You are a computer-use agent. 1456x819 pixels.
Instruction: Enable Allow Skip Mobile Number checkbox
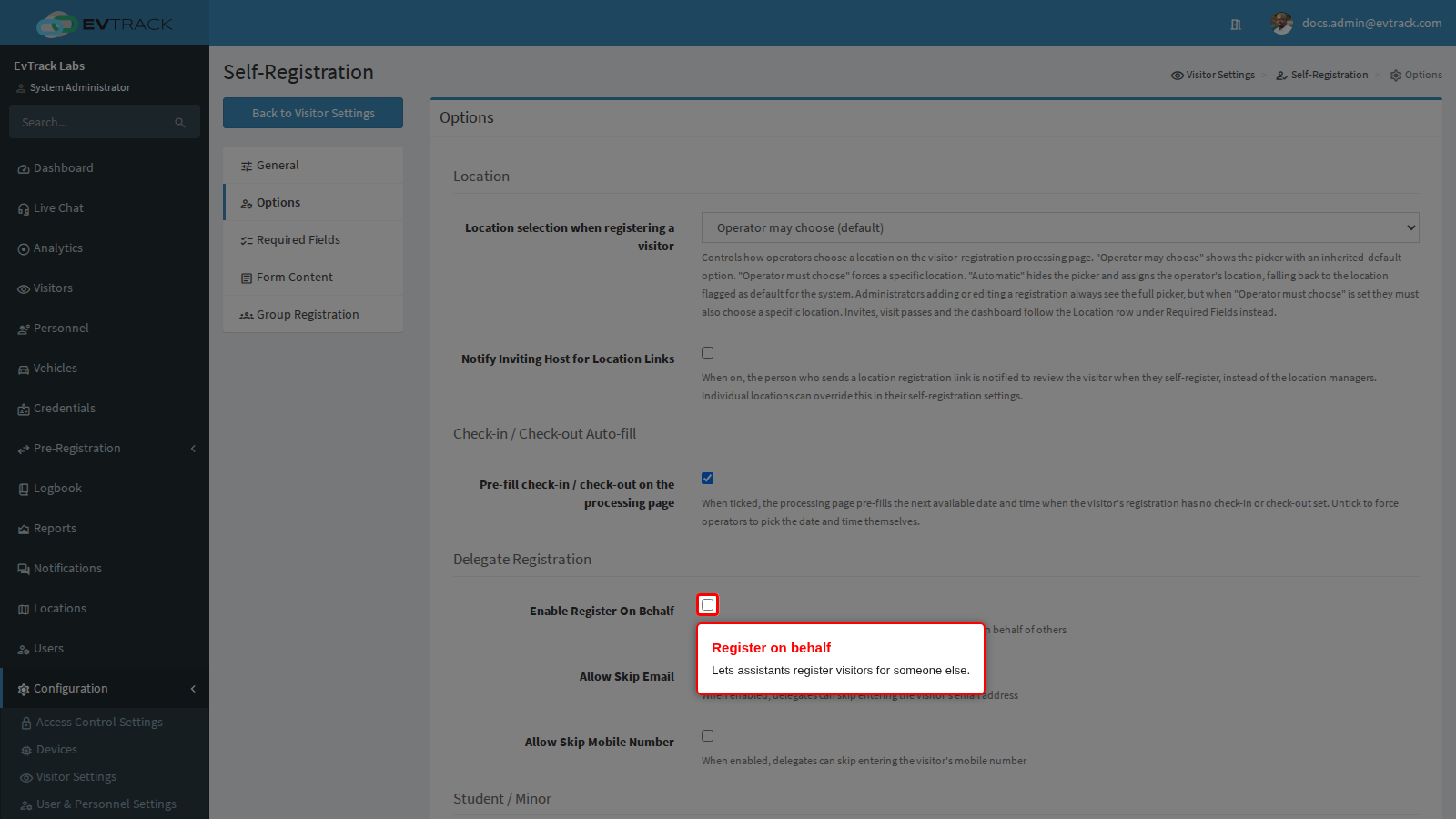(x=707, y=736)
